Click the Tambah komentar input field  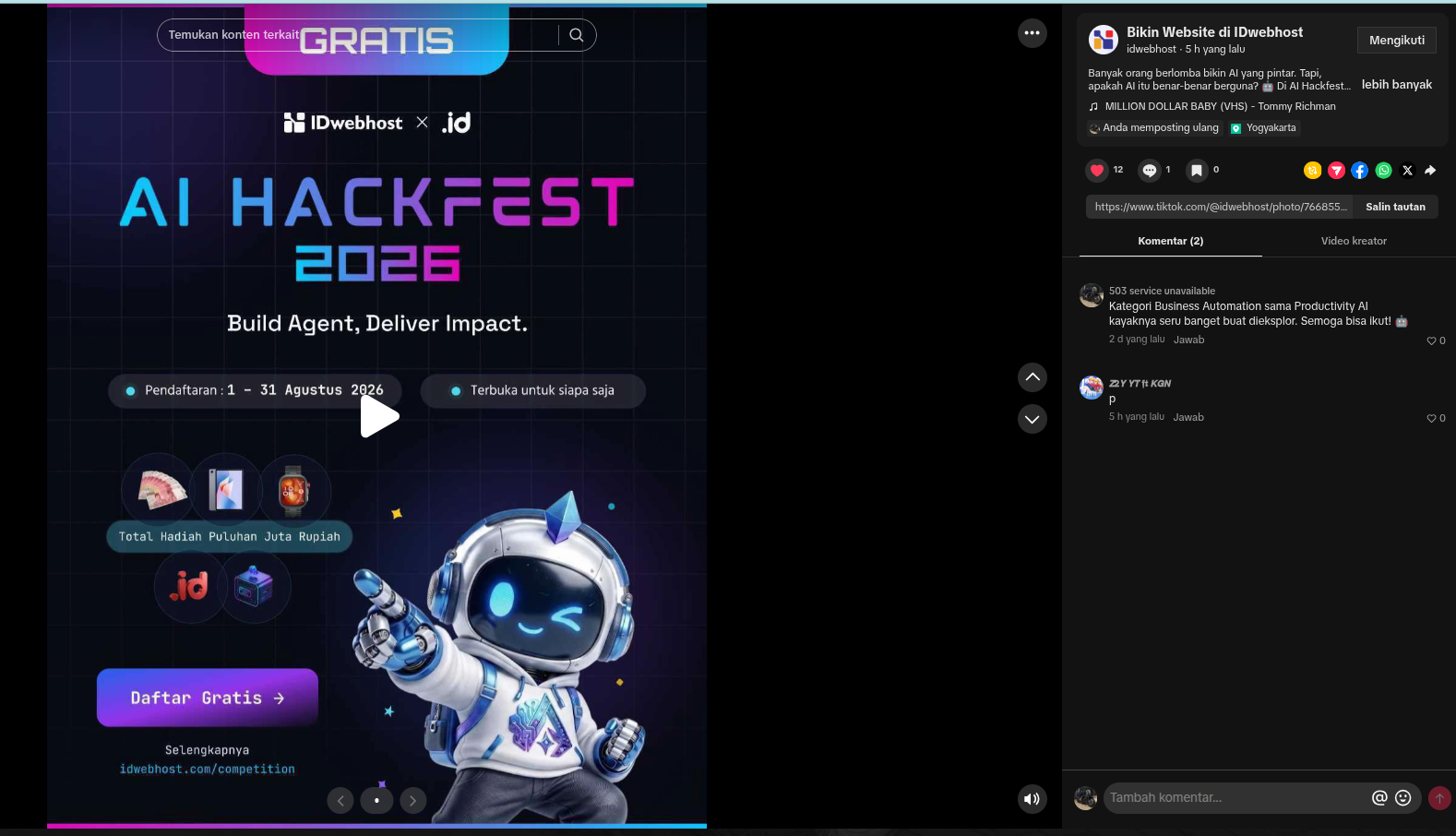click(x=1236, y=798)
